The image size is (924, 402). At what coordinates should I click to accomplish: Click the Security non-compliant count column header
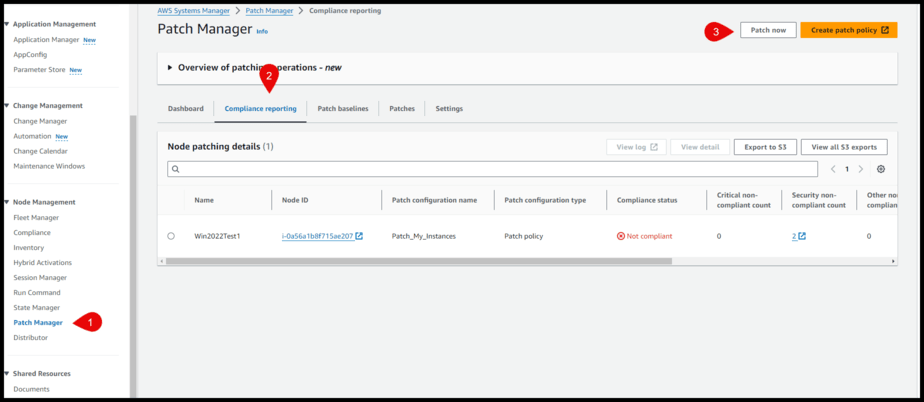819,200
